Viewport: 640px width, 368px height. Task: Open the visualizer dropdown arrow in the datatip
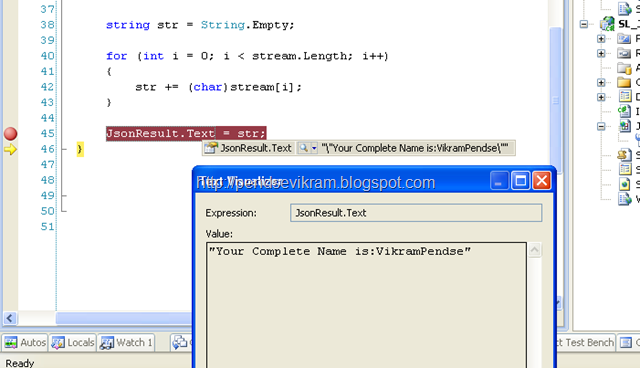pos(314,148)
